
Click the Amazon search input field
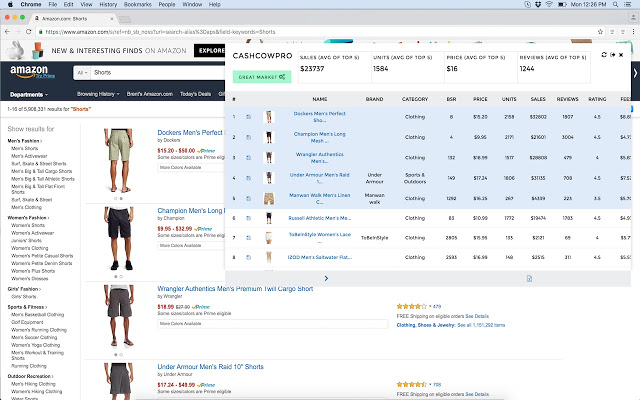(160, 73)
